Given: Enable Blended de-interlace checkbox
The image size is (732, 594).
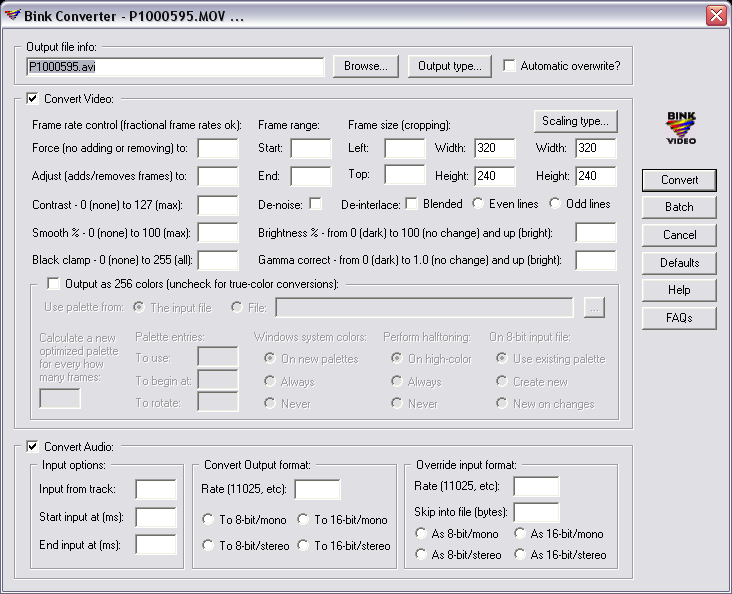Looking at the screenshot, I should coord(411,204).
